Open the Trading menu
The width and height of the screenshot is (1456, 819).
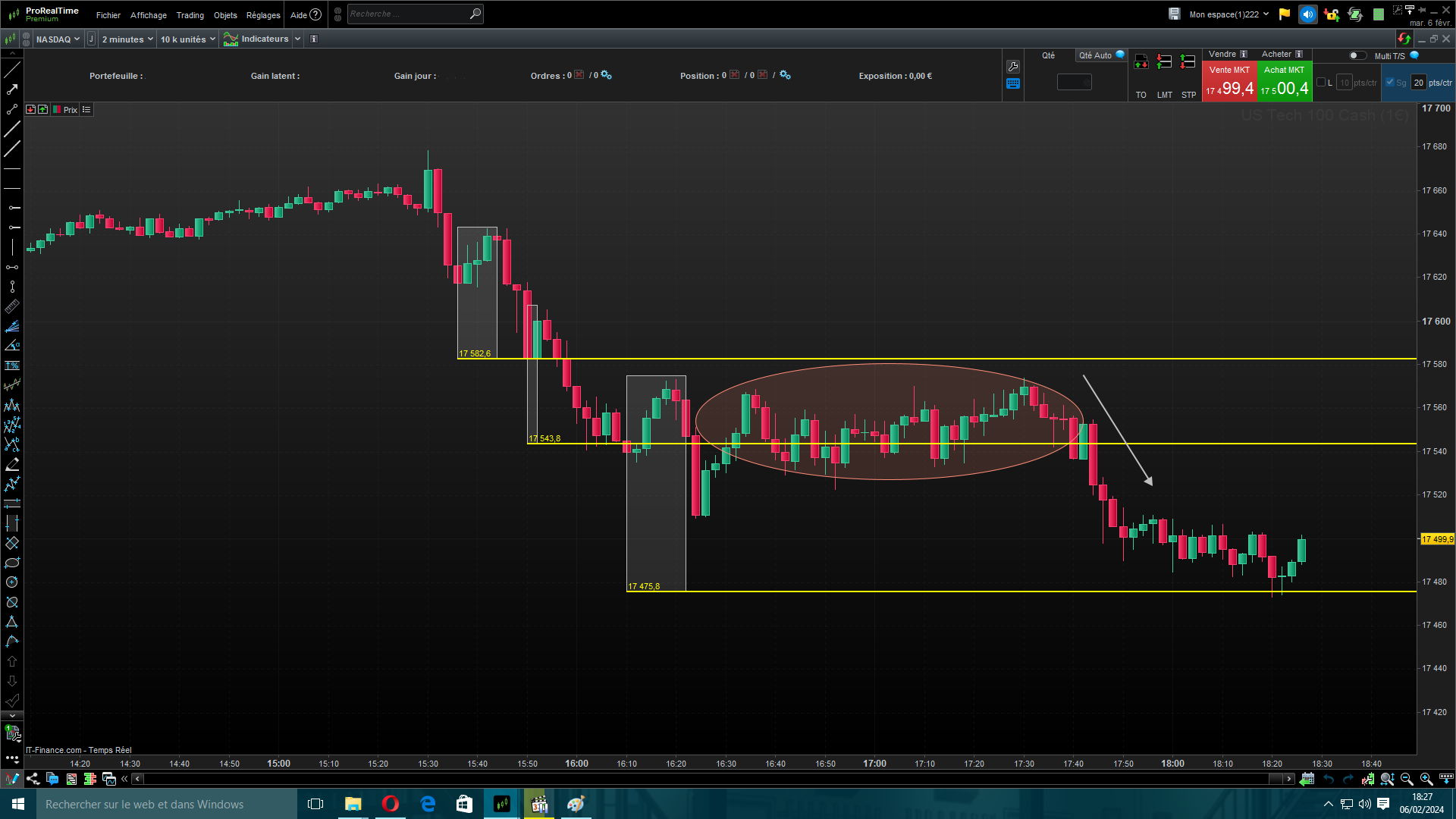tap(190, 15)
